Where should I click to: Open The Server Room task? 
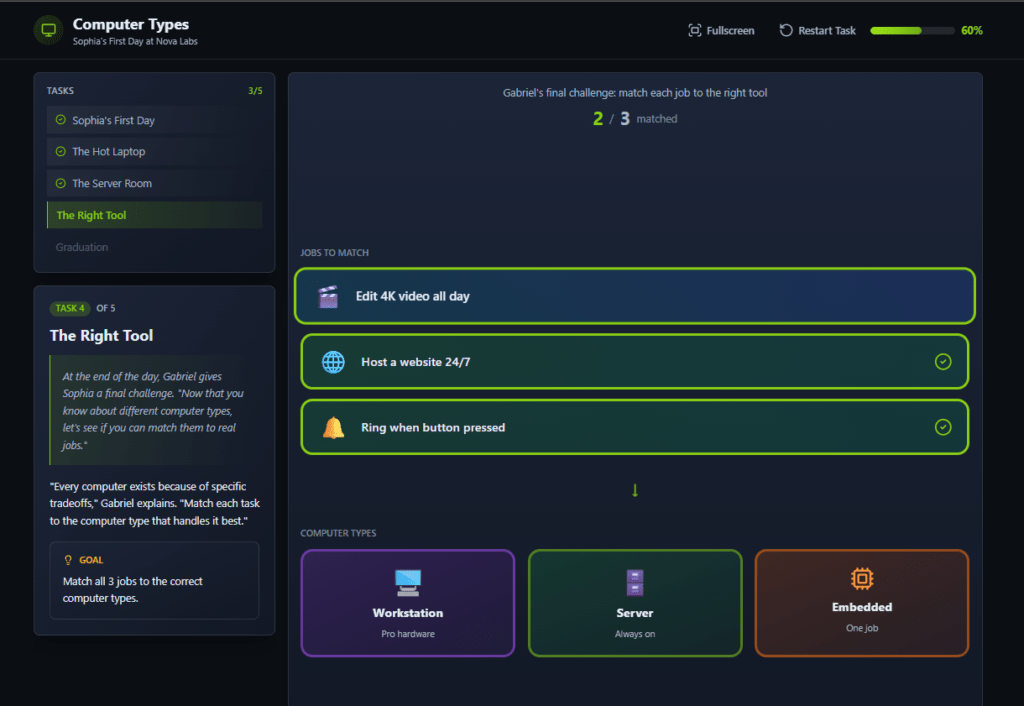111,184
